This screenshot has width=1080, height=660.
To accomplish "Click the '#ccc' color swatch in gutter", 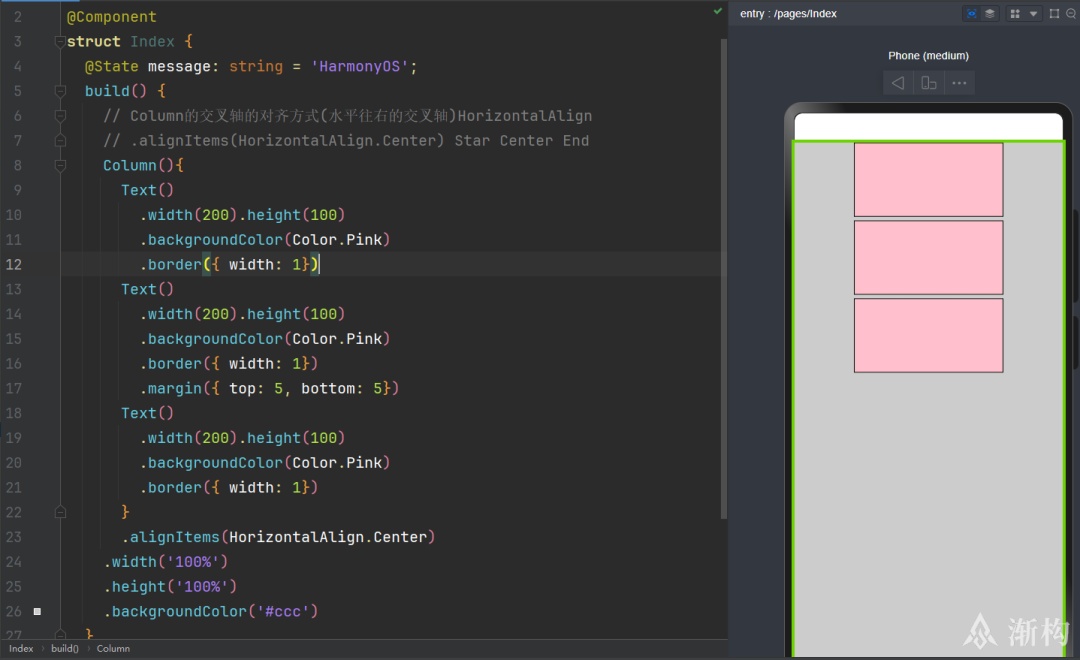I will (x=37, y=611).
